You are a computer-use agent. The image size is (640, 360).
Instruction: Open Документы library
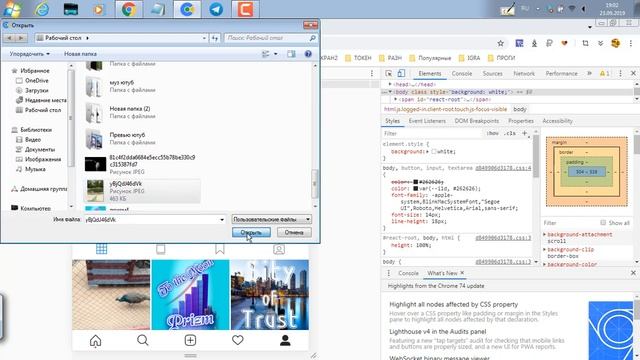(x=40, y=149)
